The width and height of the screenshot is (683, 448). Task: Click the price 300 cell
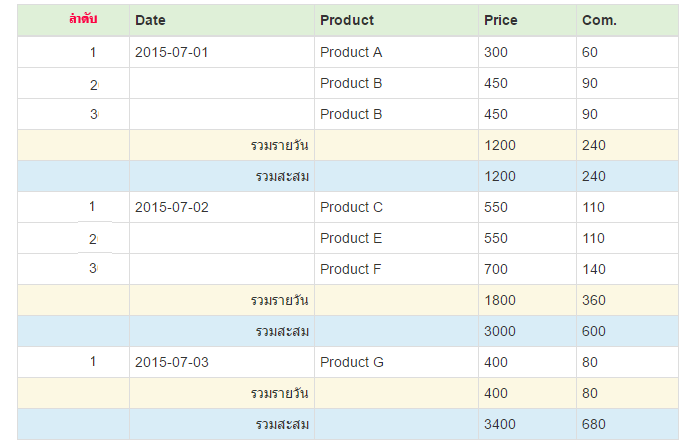coord(496,52)
